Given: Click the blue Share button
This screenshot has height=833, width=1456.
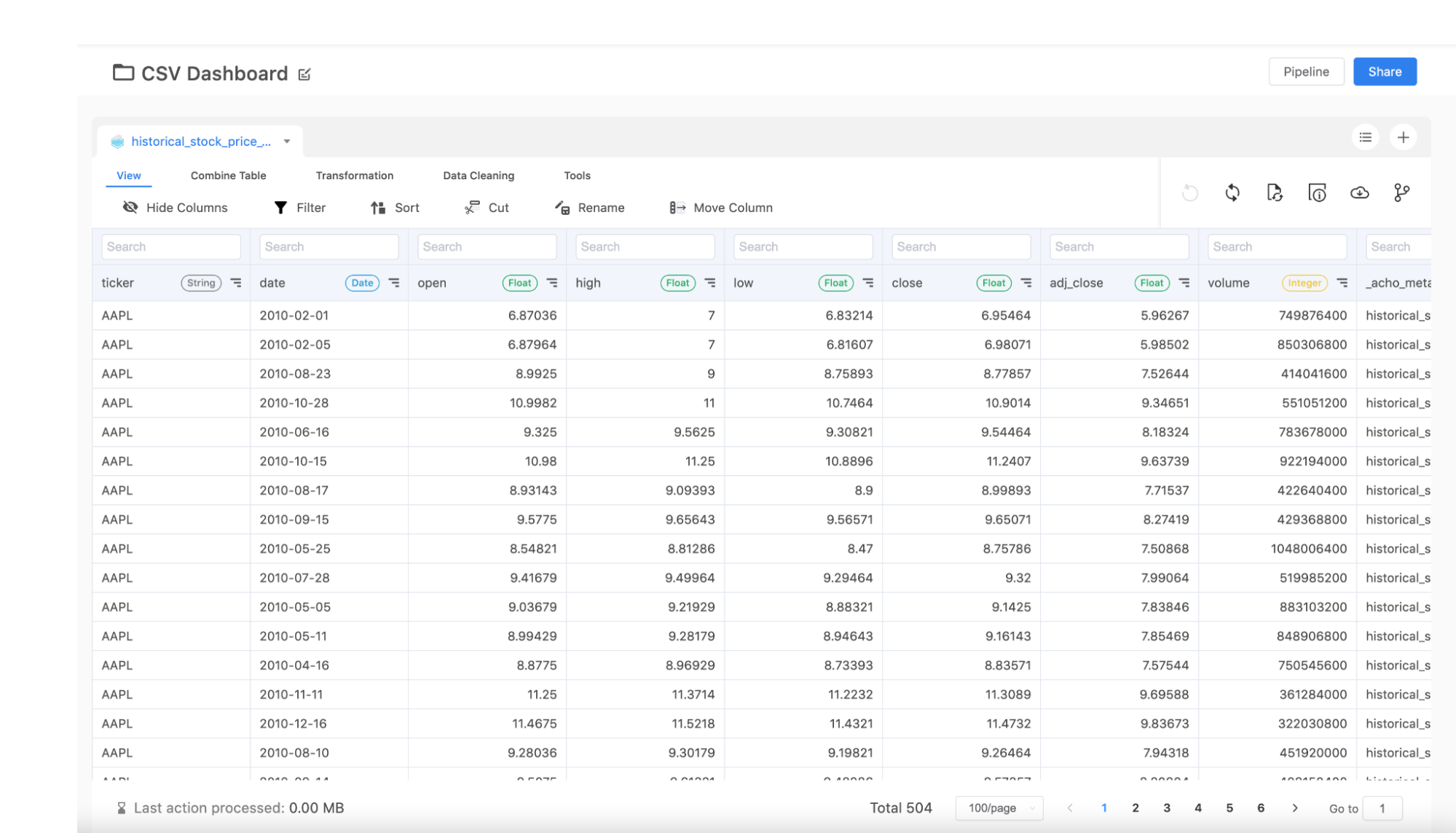Looking at the screenshot, I should click(x=1384, y=71).
